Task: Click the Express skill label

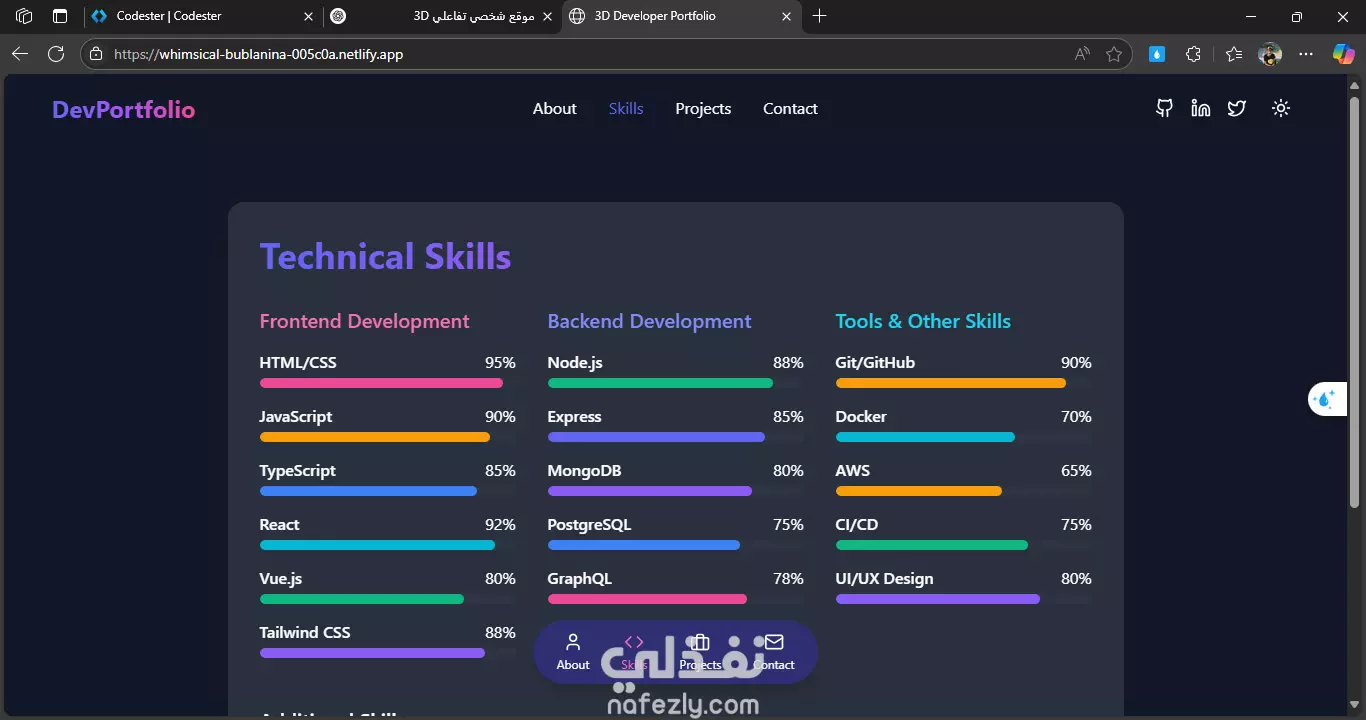Action: (x=574, y=416)
